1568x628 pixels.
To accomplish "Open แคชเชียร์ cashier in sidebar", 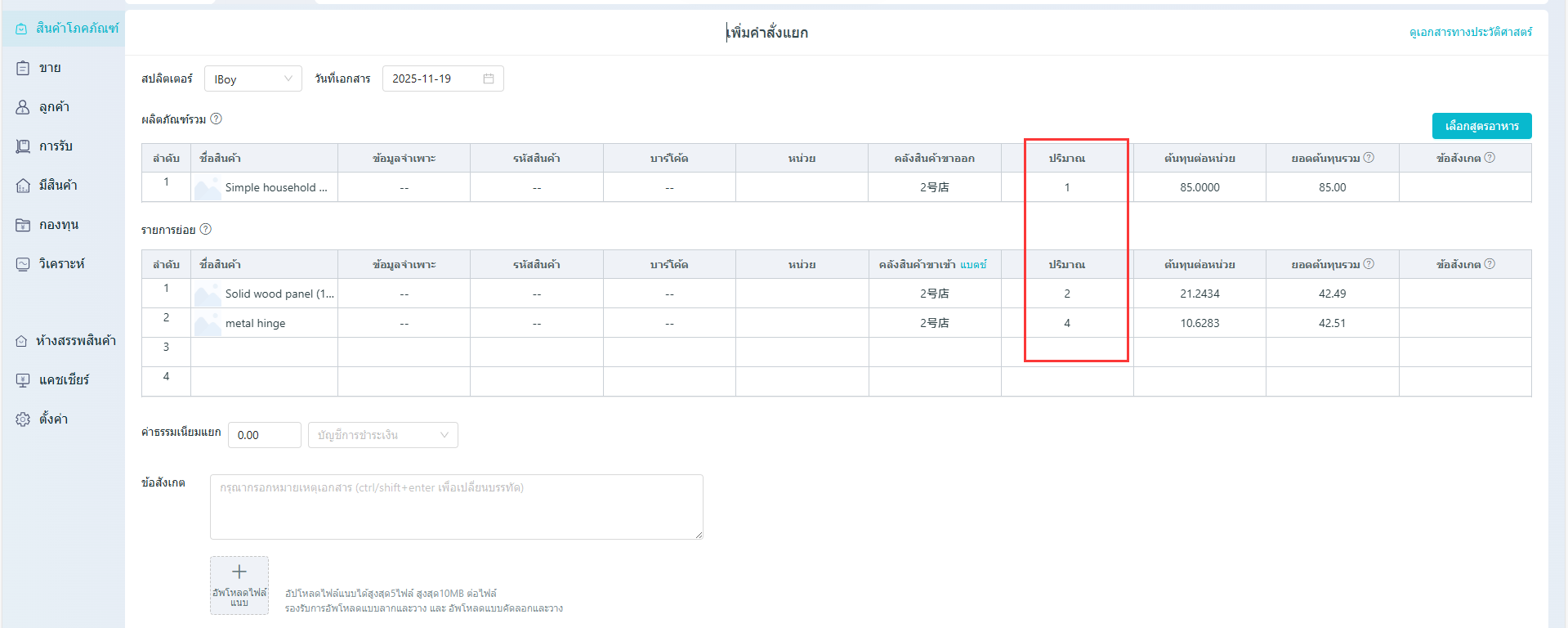I will pyautogui.click(x=63, y=380).
